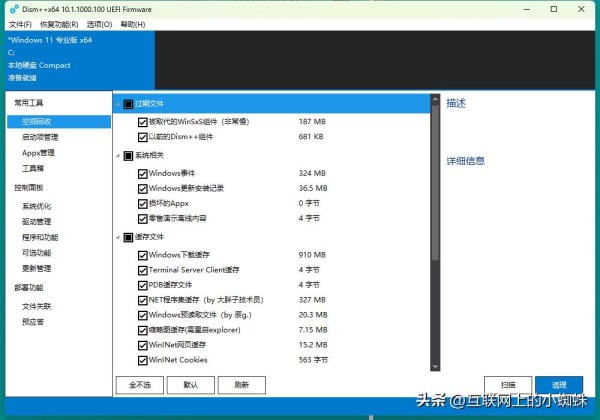Click the 刷新 button

pos(241,384)
